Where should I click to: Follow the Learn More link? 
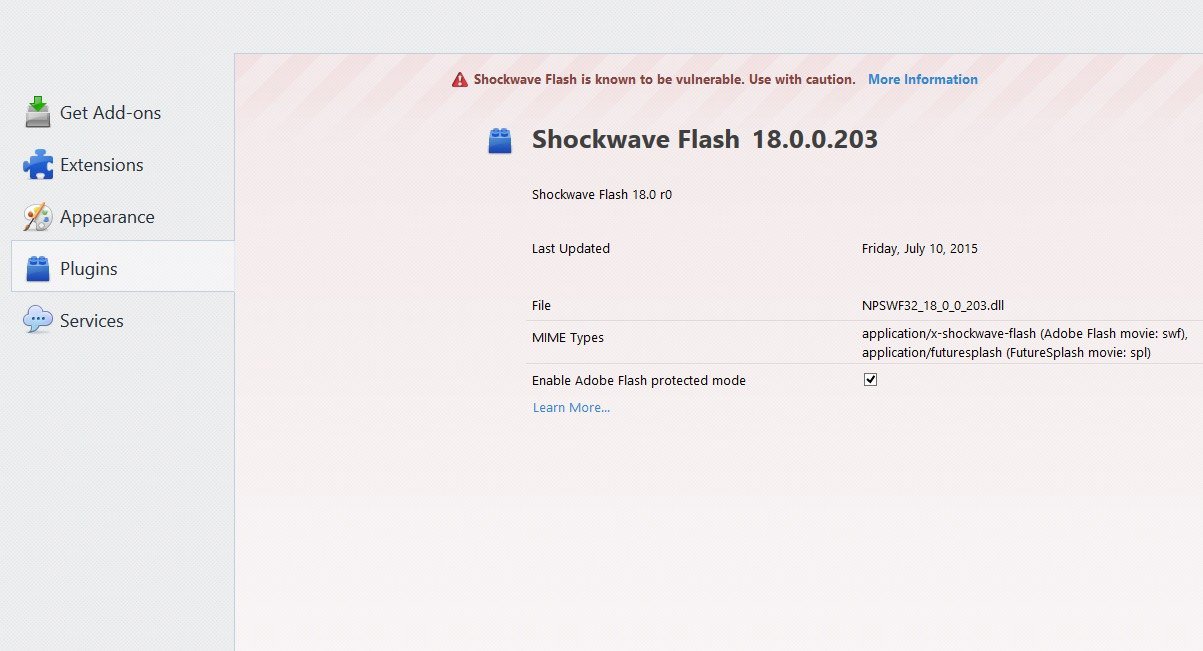click(571, 408)
